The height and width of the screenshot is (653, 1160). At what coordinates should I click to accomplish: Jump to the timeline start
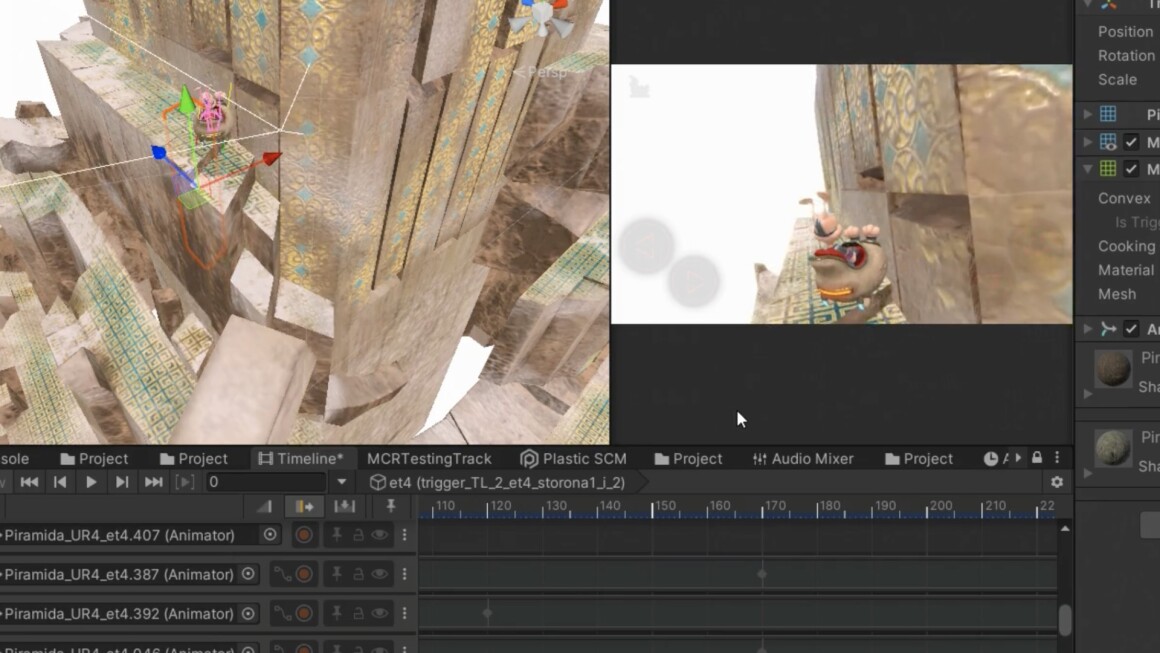point(29,482)
